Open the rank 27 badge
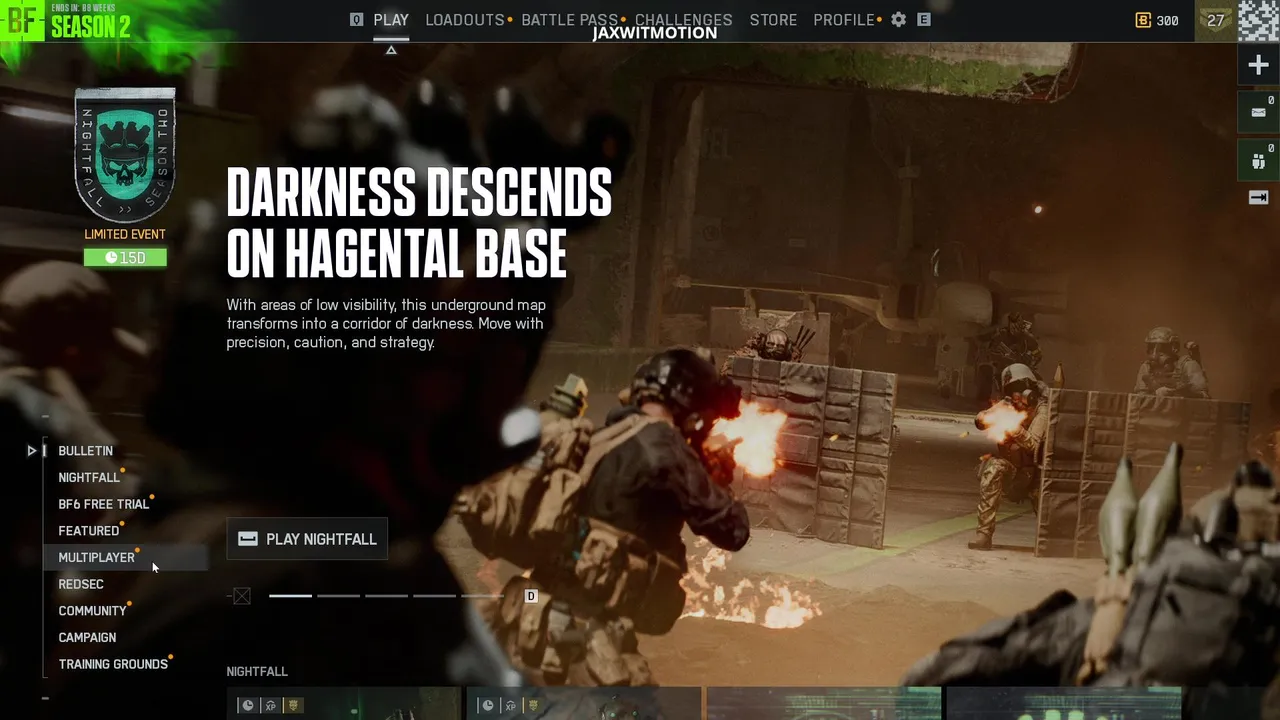 1216,20
